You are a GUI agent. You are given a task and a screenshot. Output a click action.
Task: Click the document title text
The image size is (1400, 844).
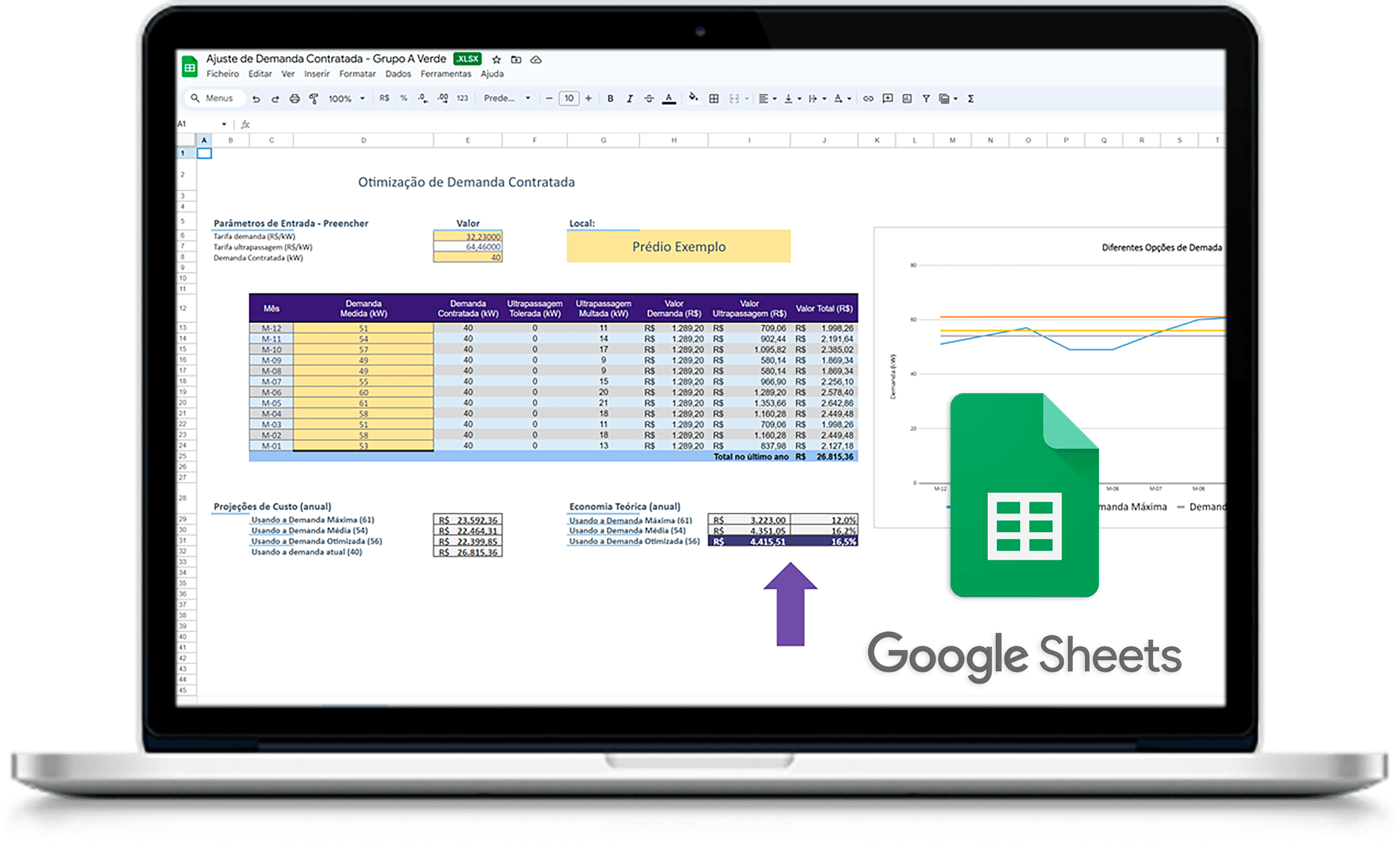pyautogui.click(x=325, y=59)
